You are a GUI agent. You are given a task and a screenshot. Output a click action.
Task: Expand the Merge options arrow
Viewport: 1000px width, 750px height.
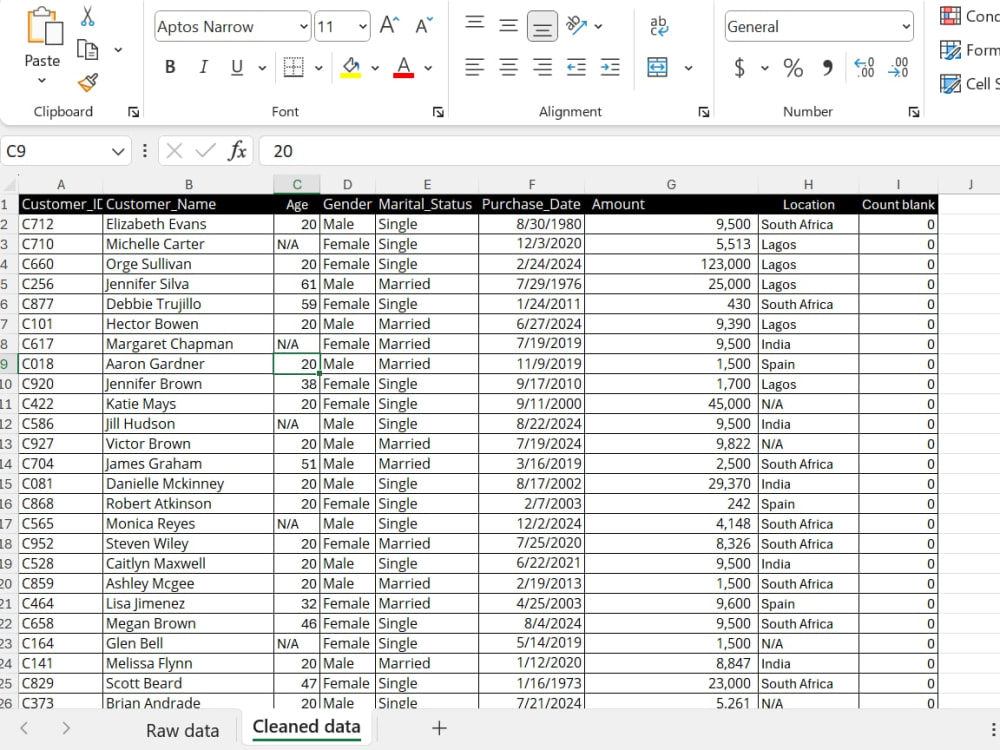click(688, 68)
